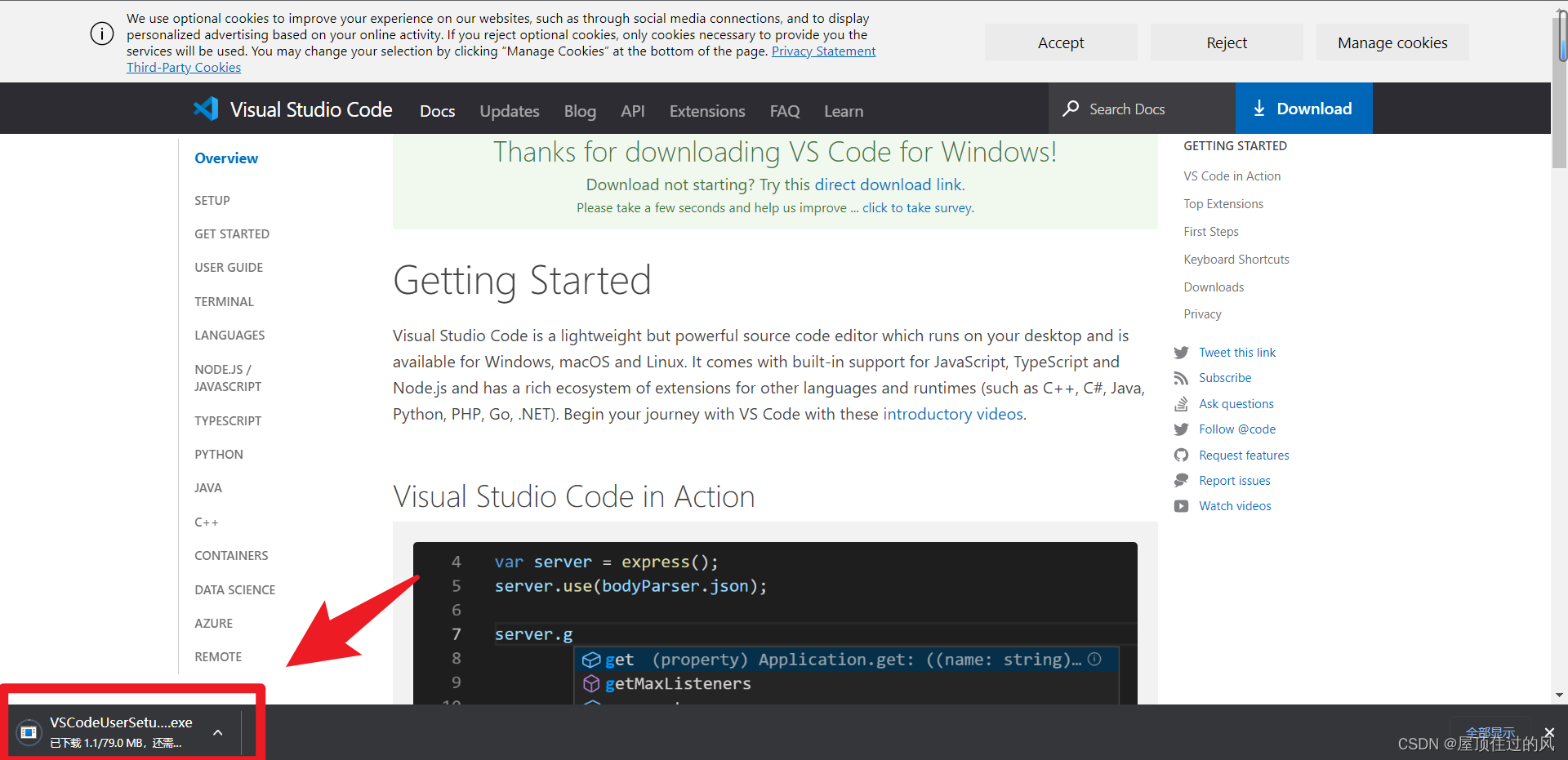Click the Twitter bird icon beside Tweet this link
Image resolution: width=1568 pixels, height=760 pixels.
(x=1181, y=353)
